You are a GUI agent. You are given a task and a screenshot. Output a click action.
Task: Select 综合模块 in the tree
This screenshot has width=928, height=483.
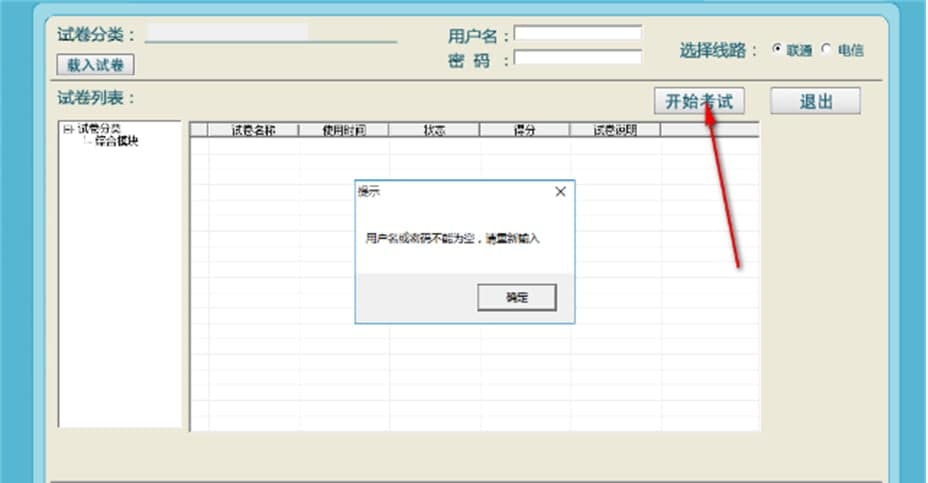[x=116, y=141]
